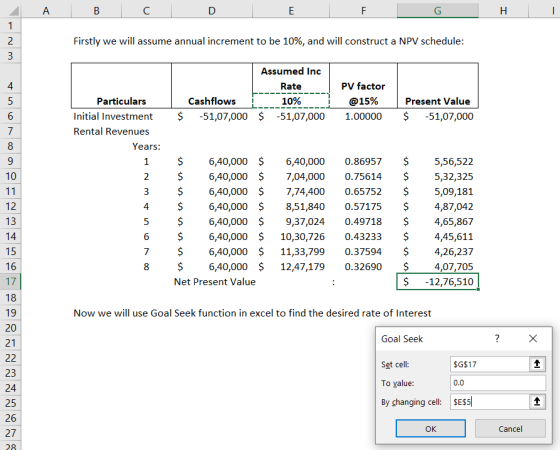Select the 7,74,400 cashflow cell
Image resolution: width=560 pixels, height=450 pixels.
291,191
